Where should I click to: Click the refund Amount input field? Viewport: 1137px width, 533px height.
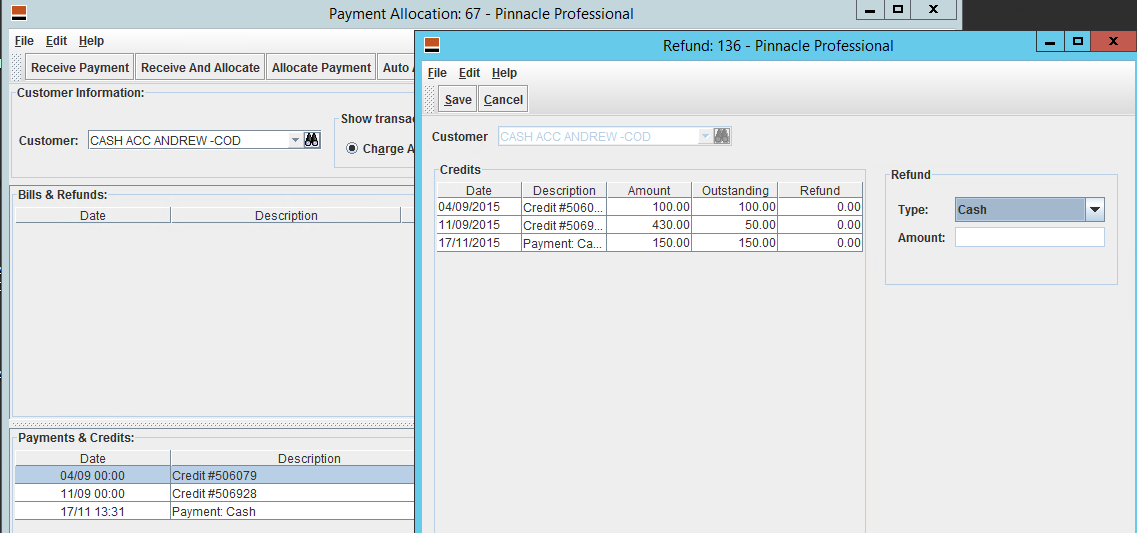1029,237
